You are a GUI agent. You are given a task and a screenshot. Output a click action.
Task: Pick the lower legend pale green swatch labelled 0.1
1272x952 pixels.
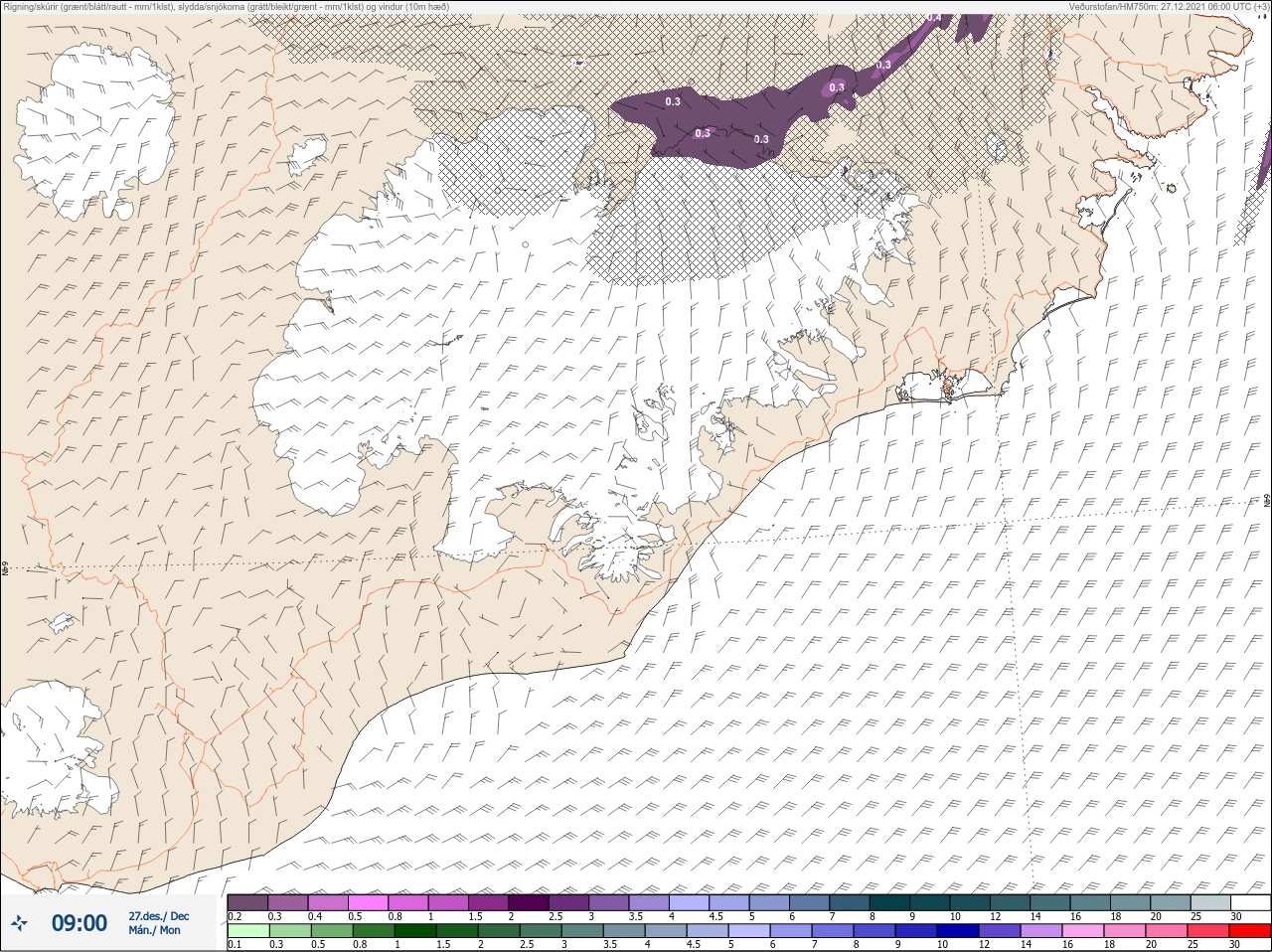(247, 931)
